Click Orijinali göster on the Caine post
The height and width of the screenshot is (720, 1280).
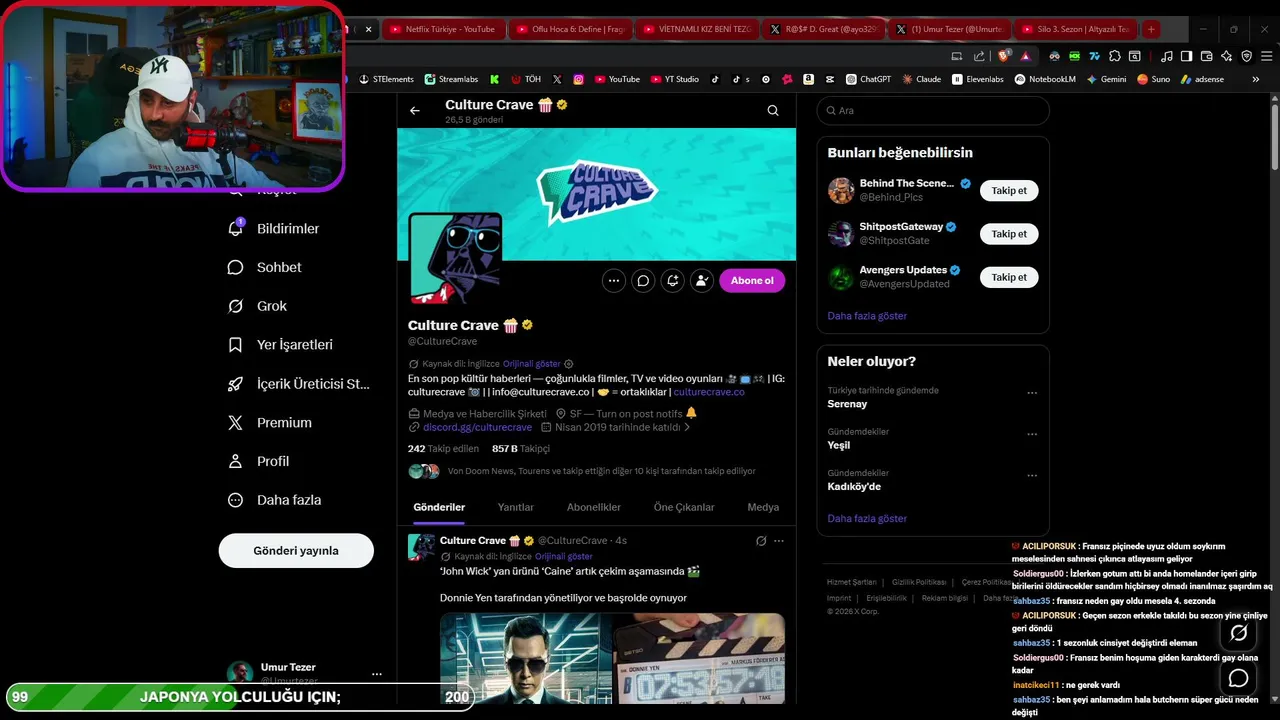[563, 556]
